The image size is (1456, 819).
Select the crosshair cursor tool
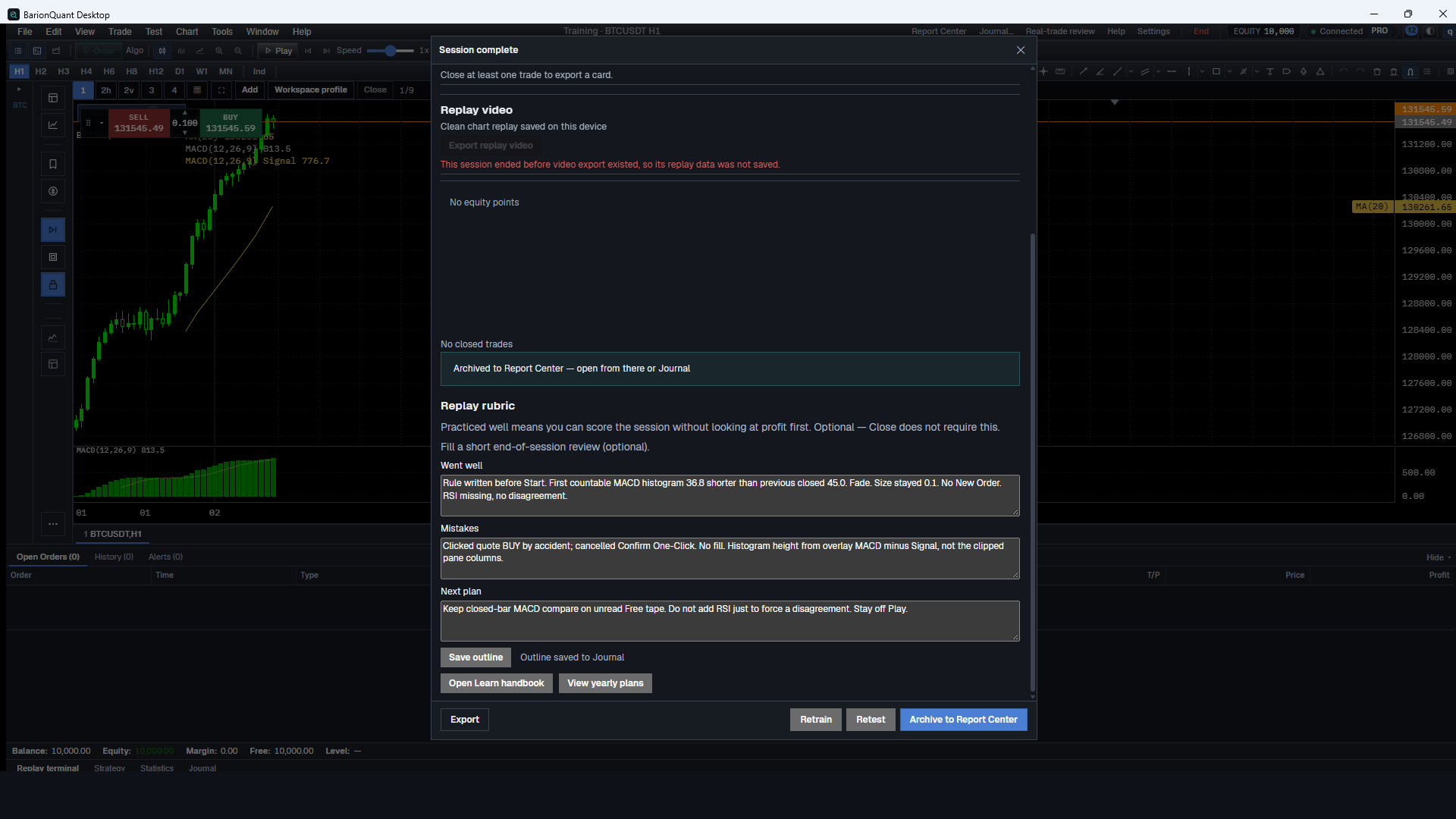point(1043,71)
